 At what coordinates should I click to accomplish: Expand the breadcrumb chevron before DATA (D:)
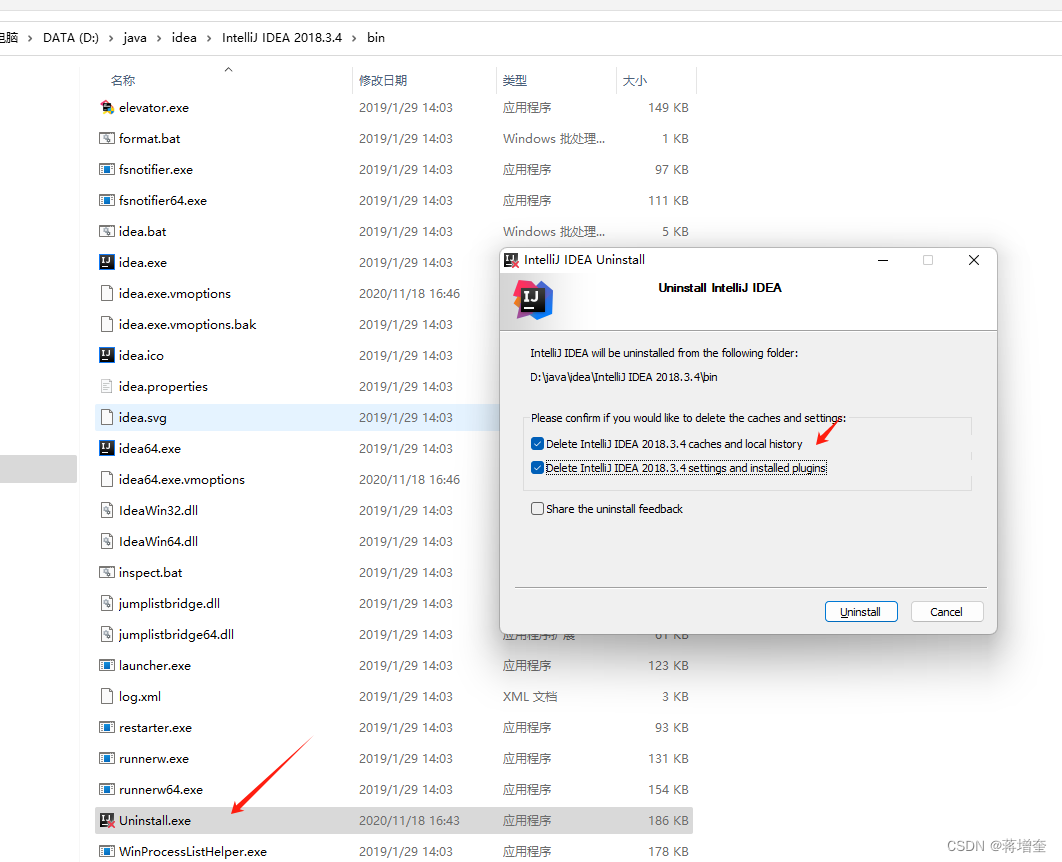(30, 38)
